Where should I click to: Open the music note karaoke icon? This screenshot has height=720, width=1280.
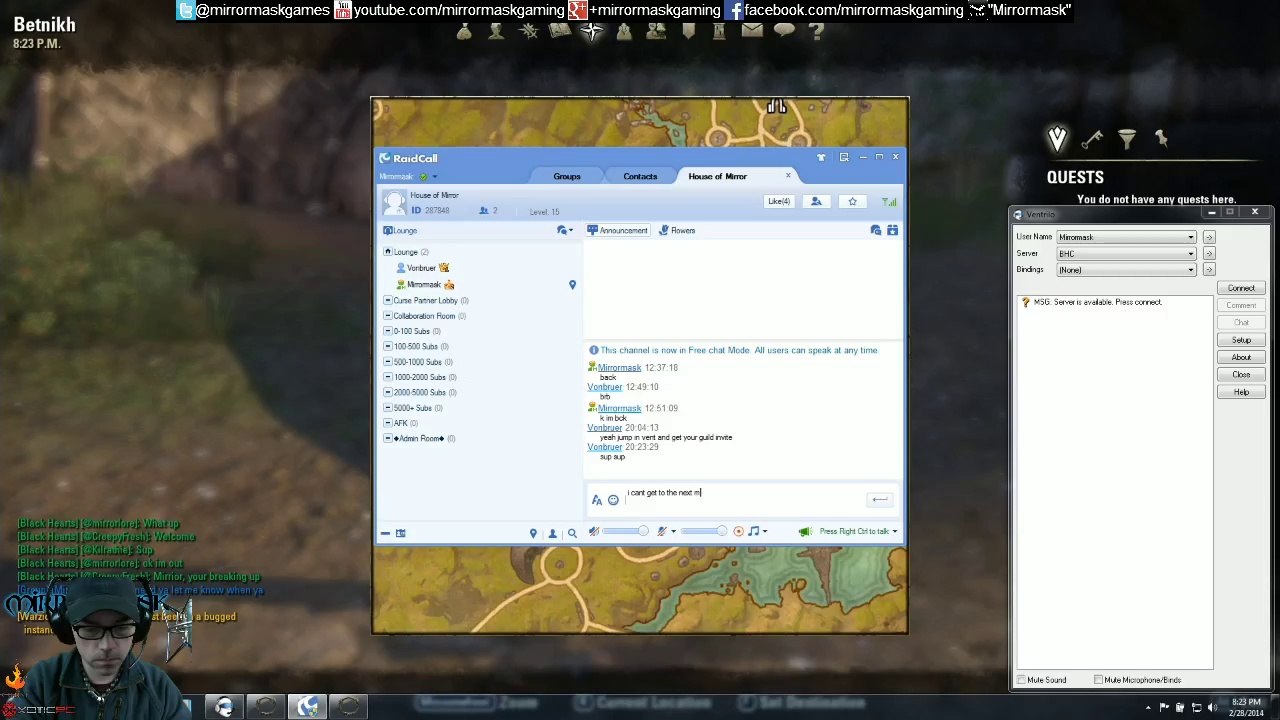753,532
